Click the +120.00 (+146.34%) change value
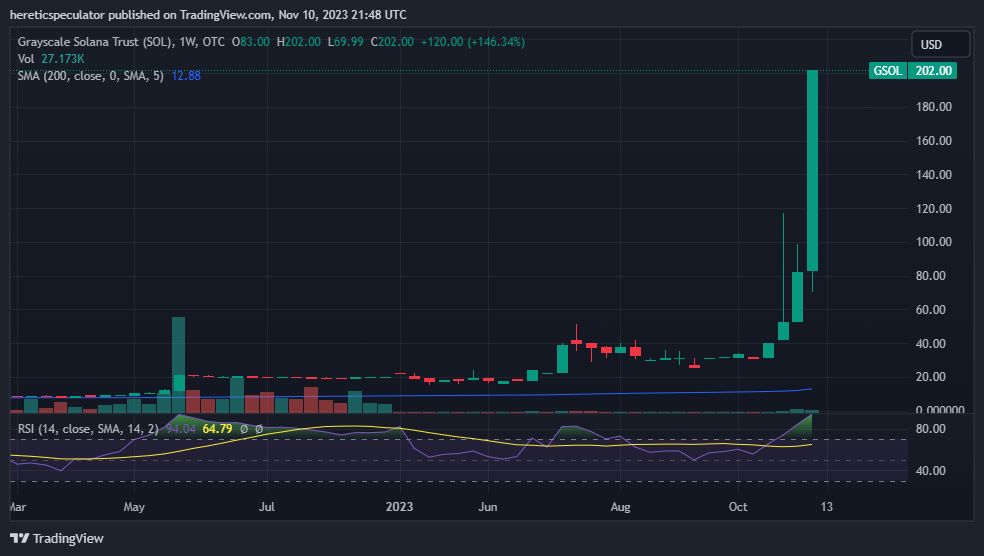 [473, 42]
